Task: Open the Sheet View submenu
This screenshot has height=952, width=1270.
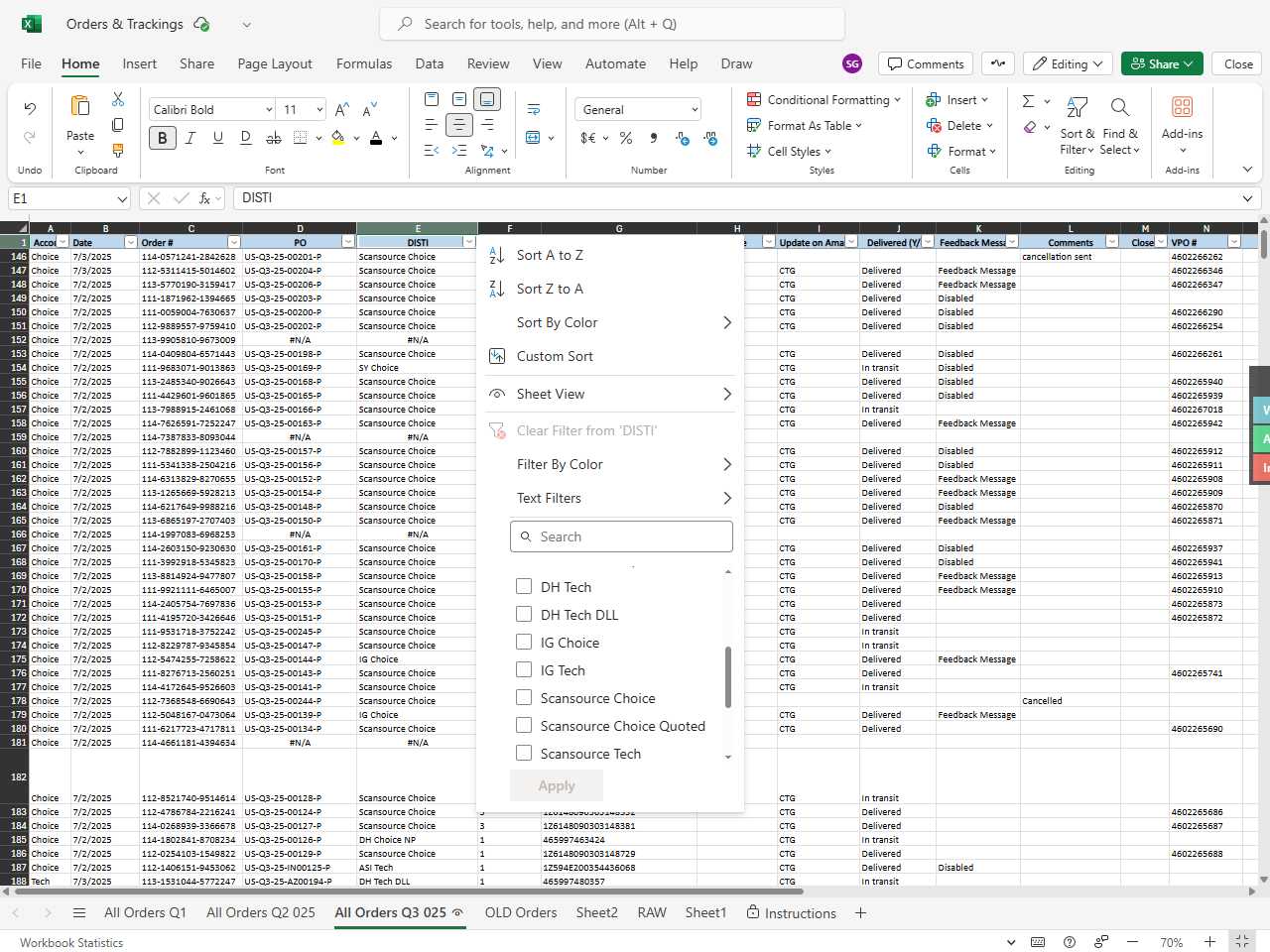Action: coord(610,394)
